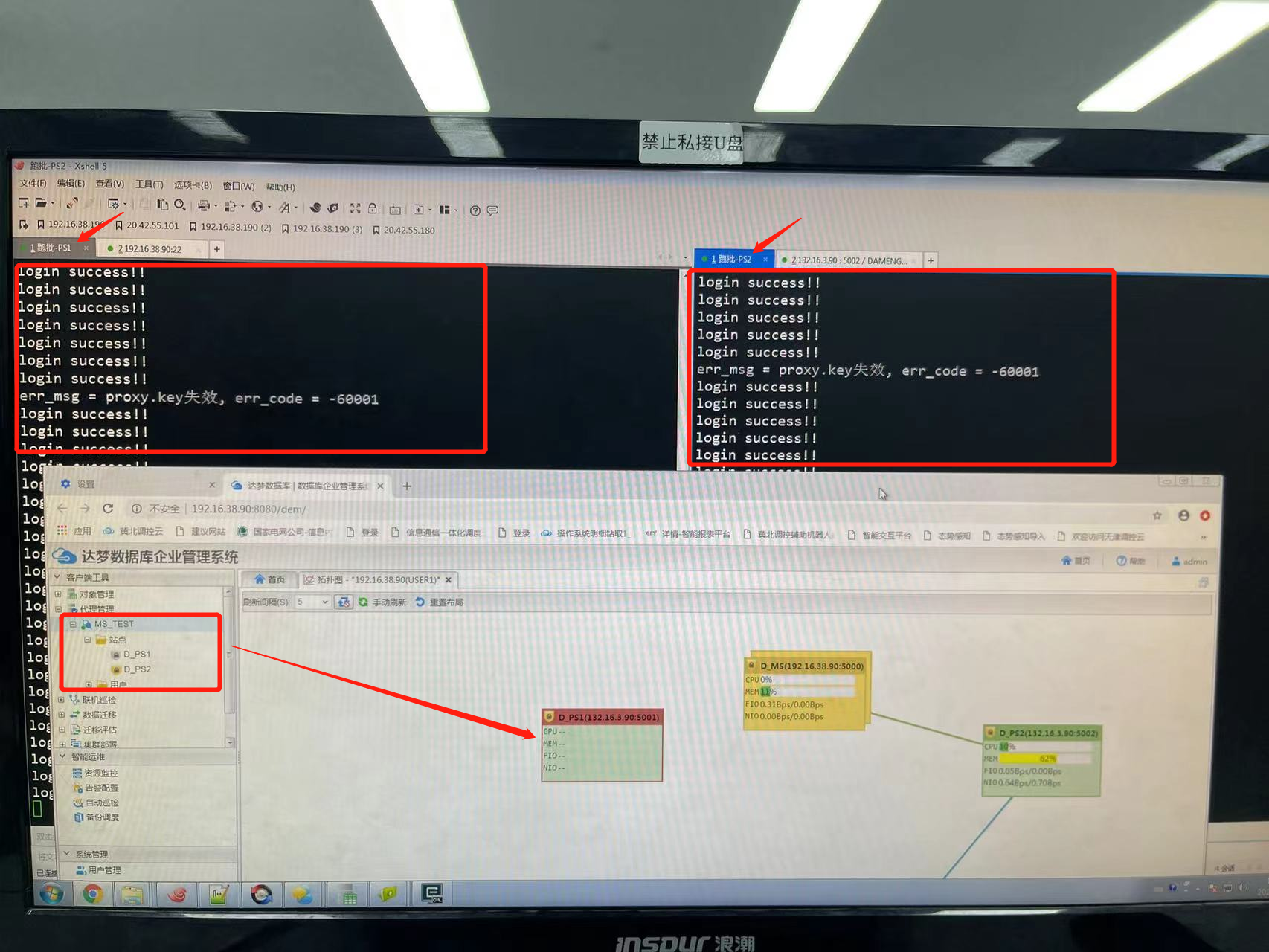Viewport: 1269px width, 952px height.
Task: Click the Xshell print icon
Action: [x=203, y=205]
